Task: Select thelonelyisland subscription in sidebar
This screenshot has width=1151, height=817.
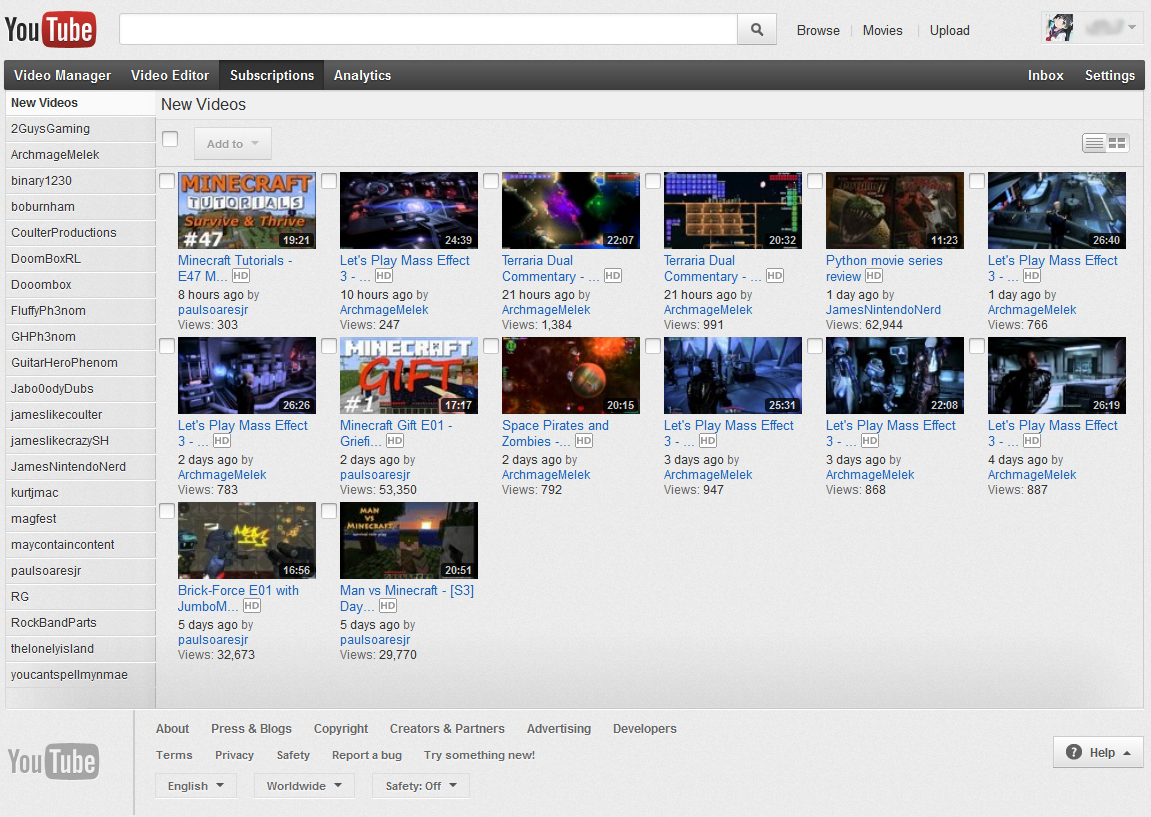Action: point(80,649)
